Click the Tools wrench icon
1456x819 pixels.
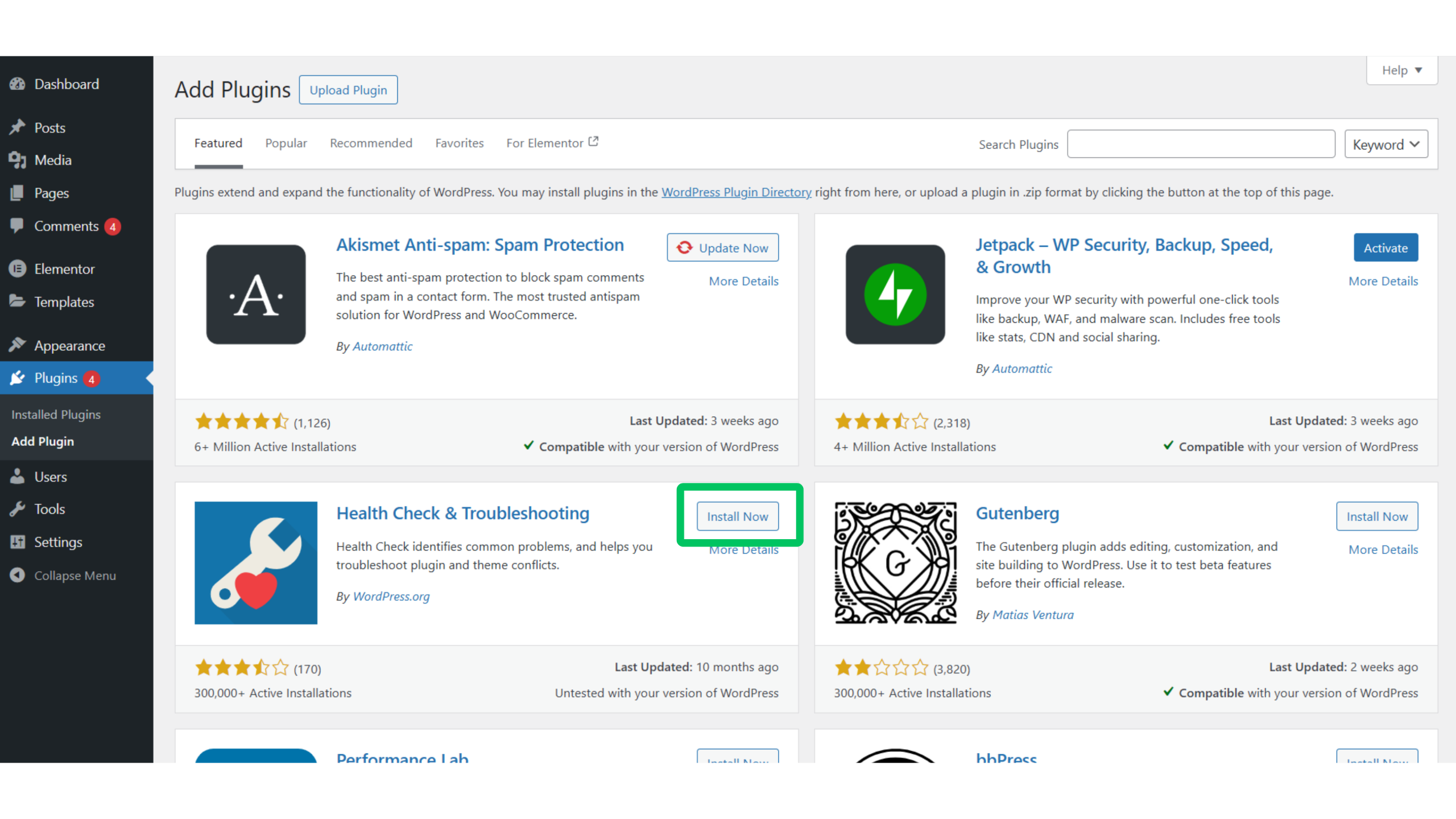click(18, 509)
